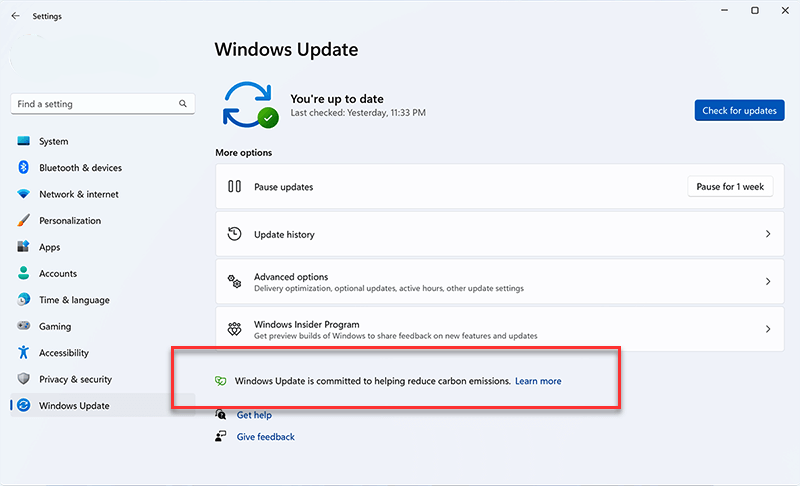Image resolution: width=800 pixels, height=486 pixels.
Task: Click the advanced options gears icon
Action: tap(234, 282)
